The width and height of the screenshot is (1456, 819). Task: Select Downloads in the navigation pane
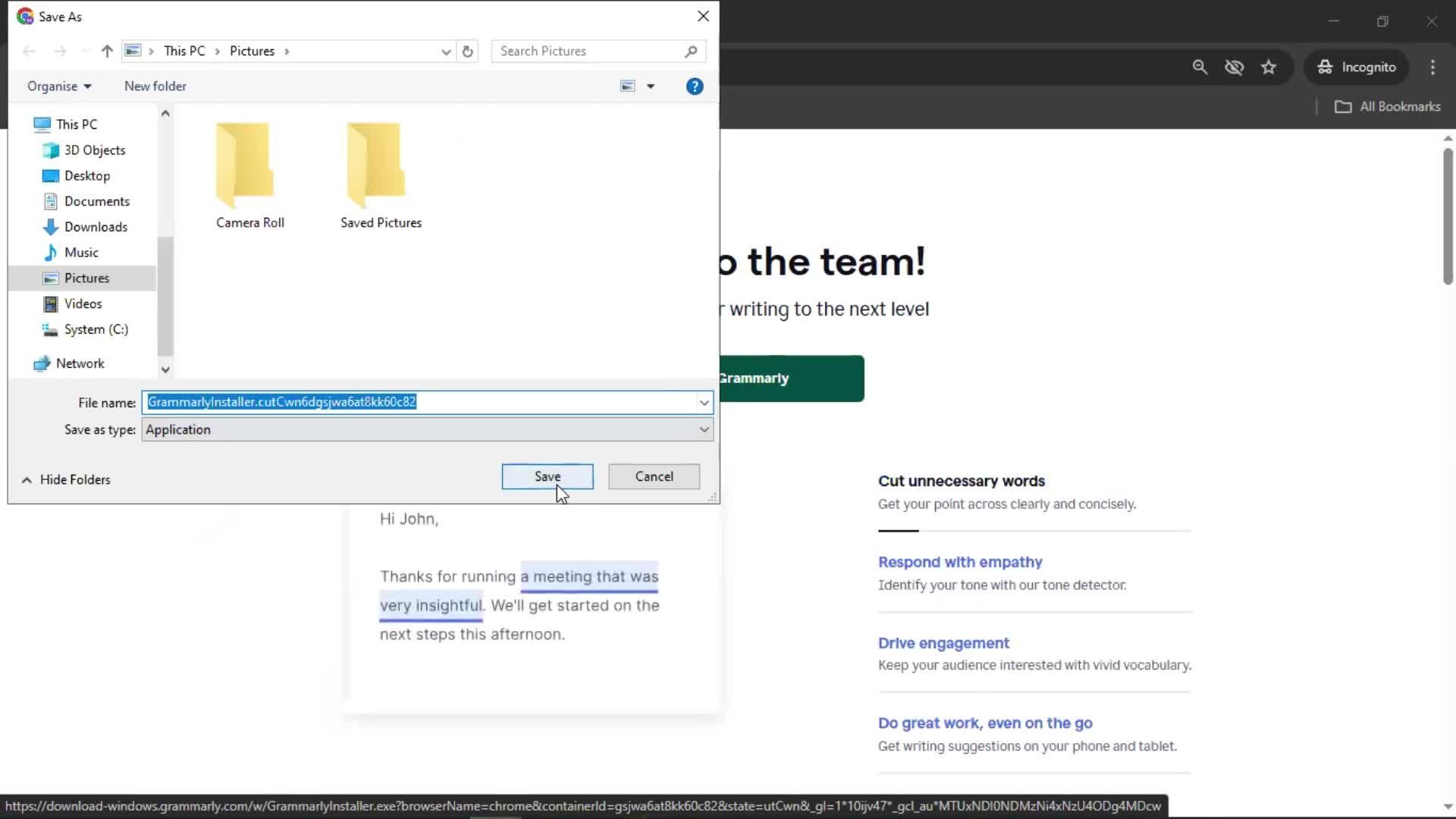pyautogui.click(x=96, y=227)
